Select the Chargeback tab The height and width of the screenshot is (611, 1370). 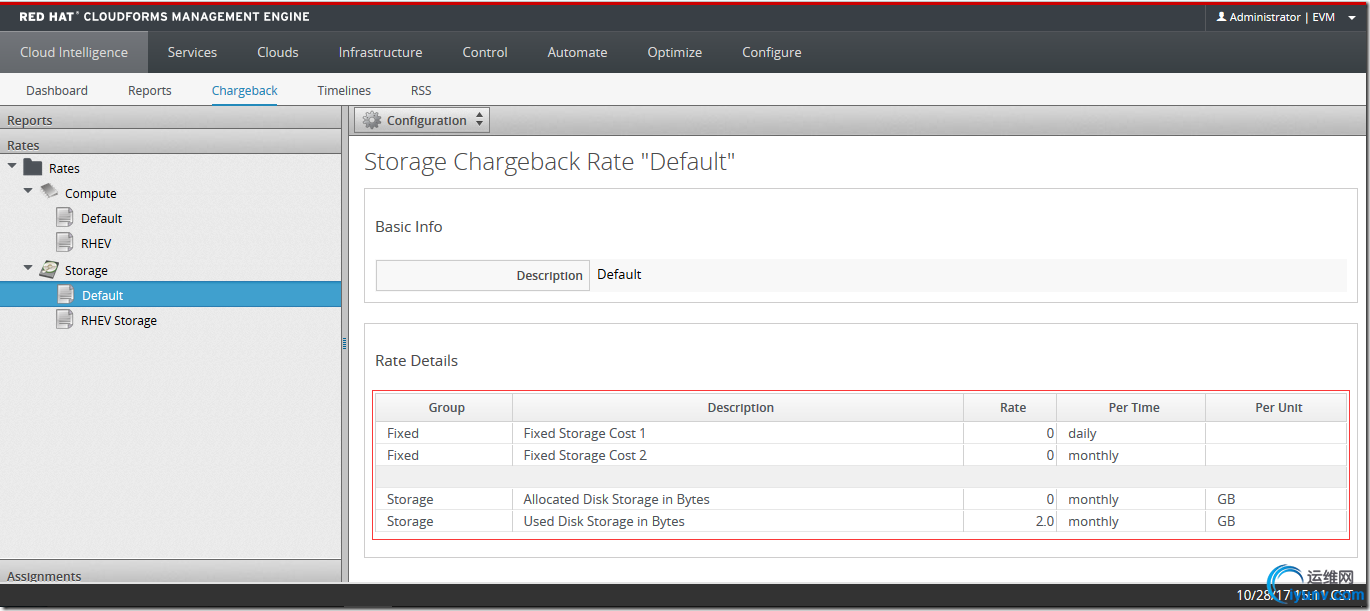click(x=245, y=90)
